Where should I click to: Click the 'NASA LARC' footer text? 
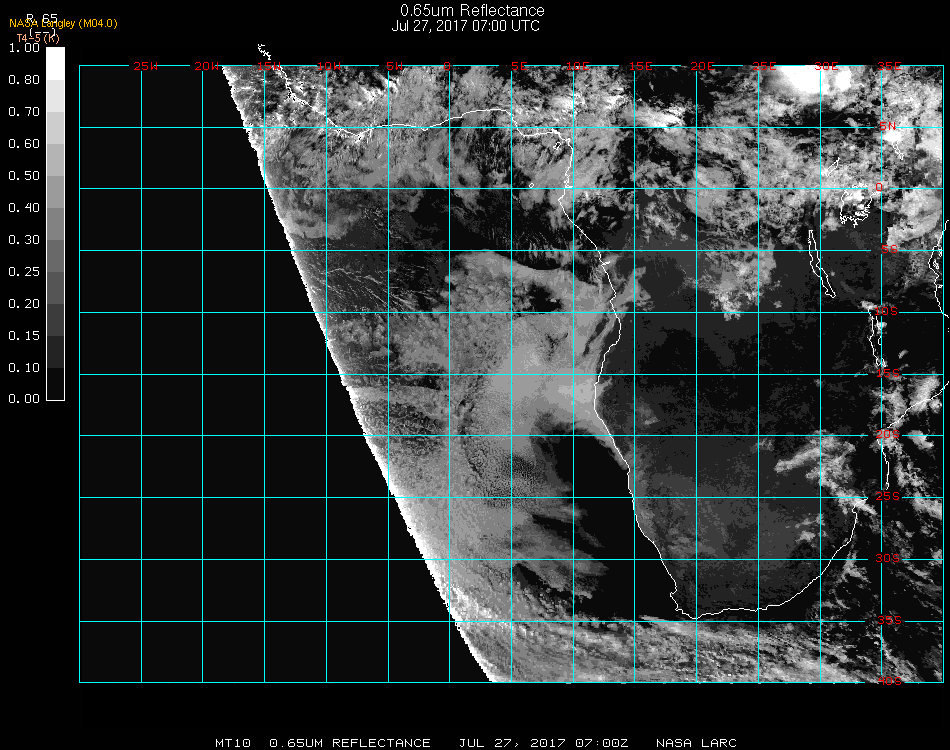coord(696,743)
